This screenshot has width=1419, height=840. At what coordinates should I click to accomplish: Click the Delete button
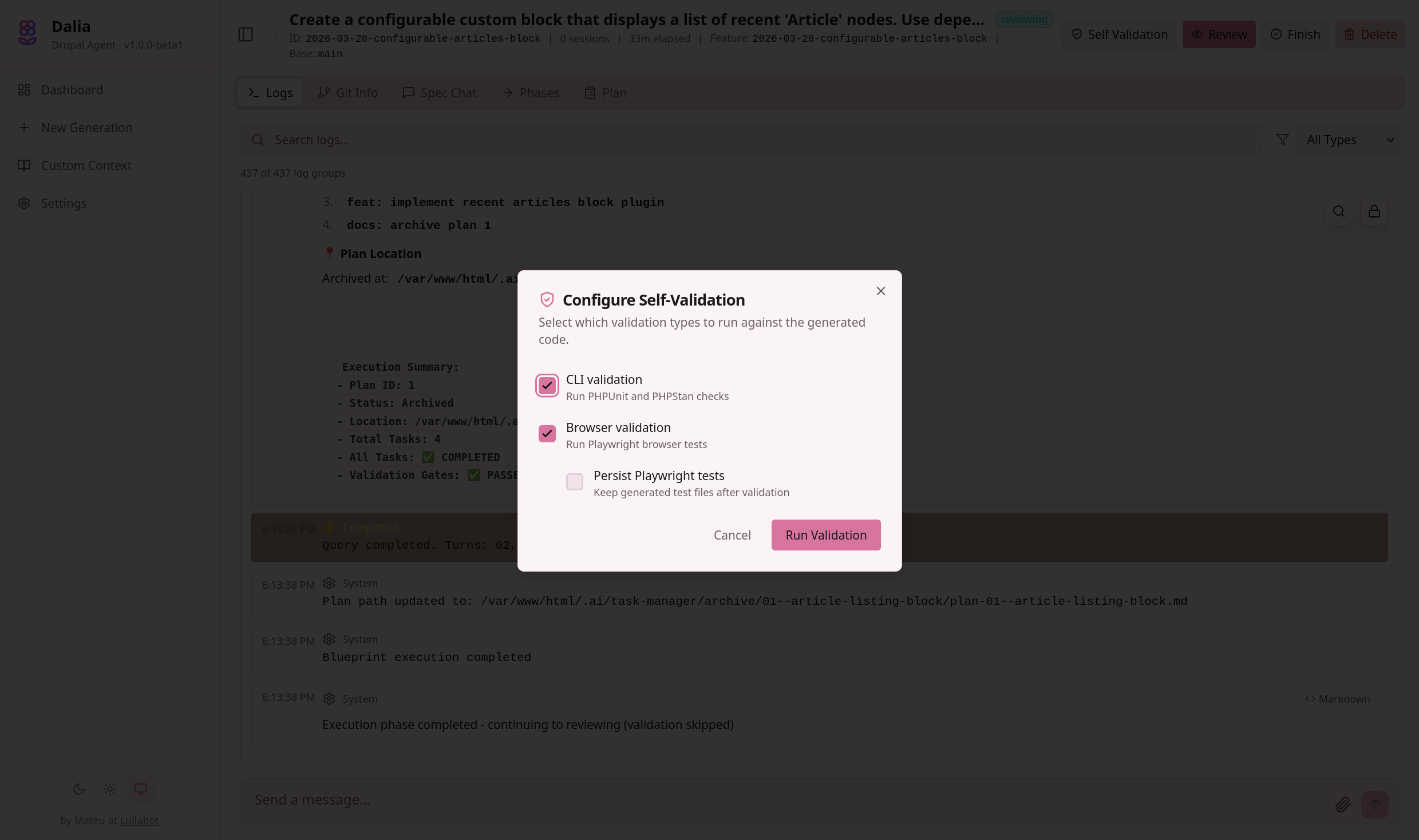pyautogui.click(x=1370, y=34)
